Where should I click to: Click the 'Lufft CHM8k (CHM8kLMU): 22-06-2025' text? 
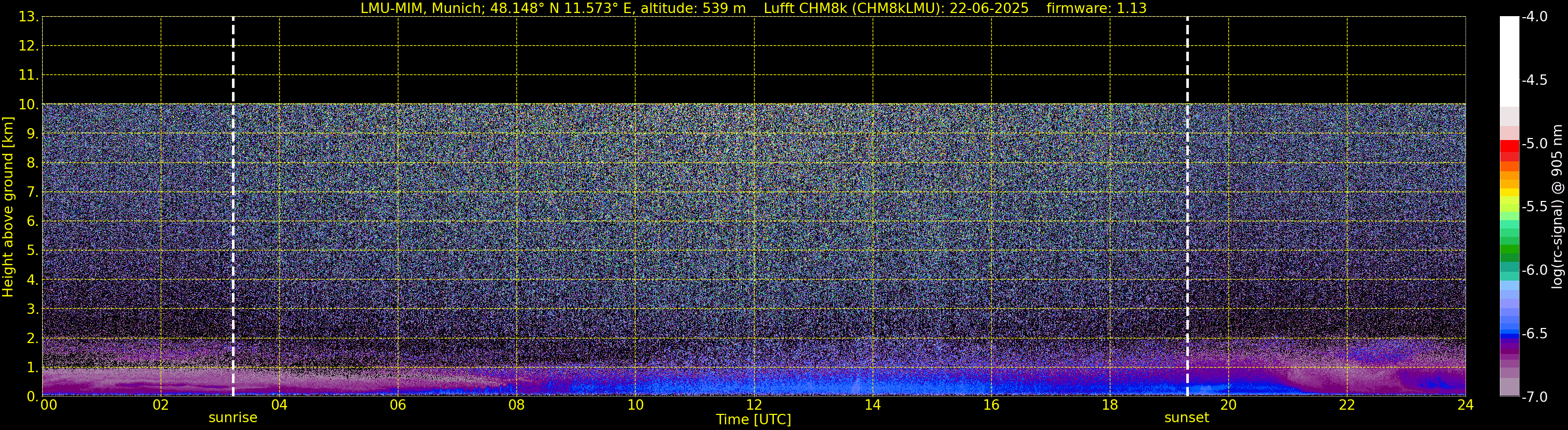click(x=896, y=8)
